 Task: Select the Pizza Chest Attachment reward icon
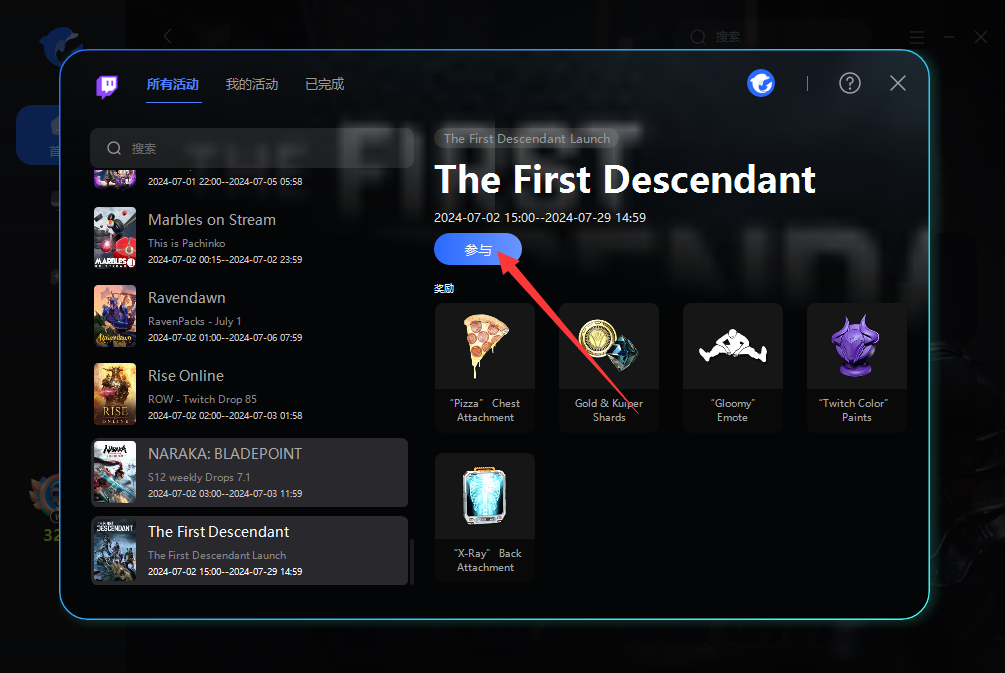[x=485, y=346]
